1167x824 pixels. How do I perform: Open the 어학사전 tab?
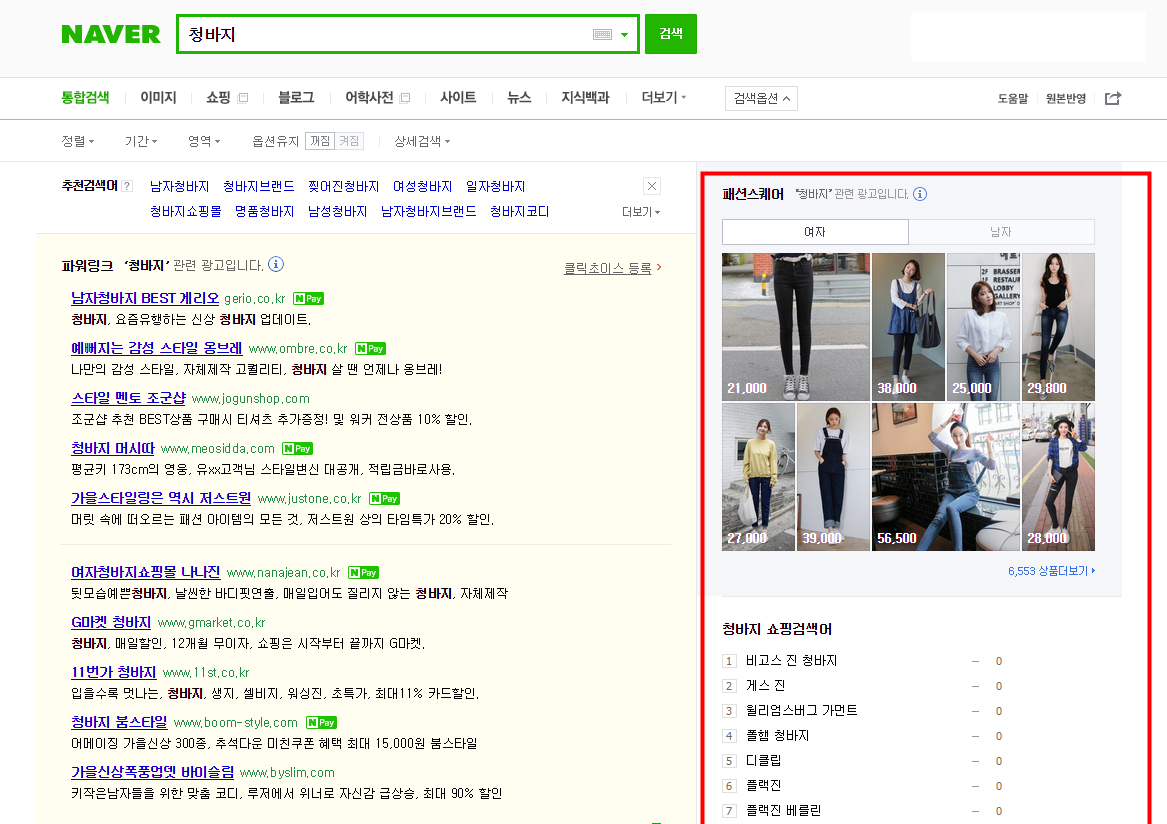[x=369, y=98]
